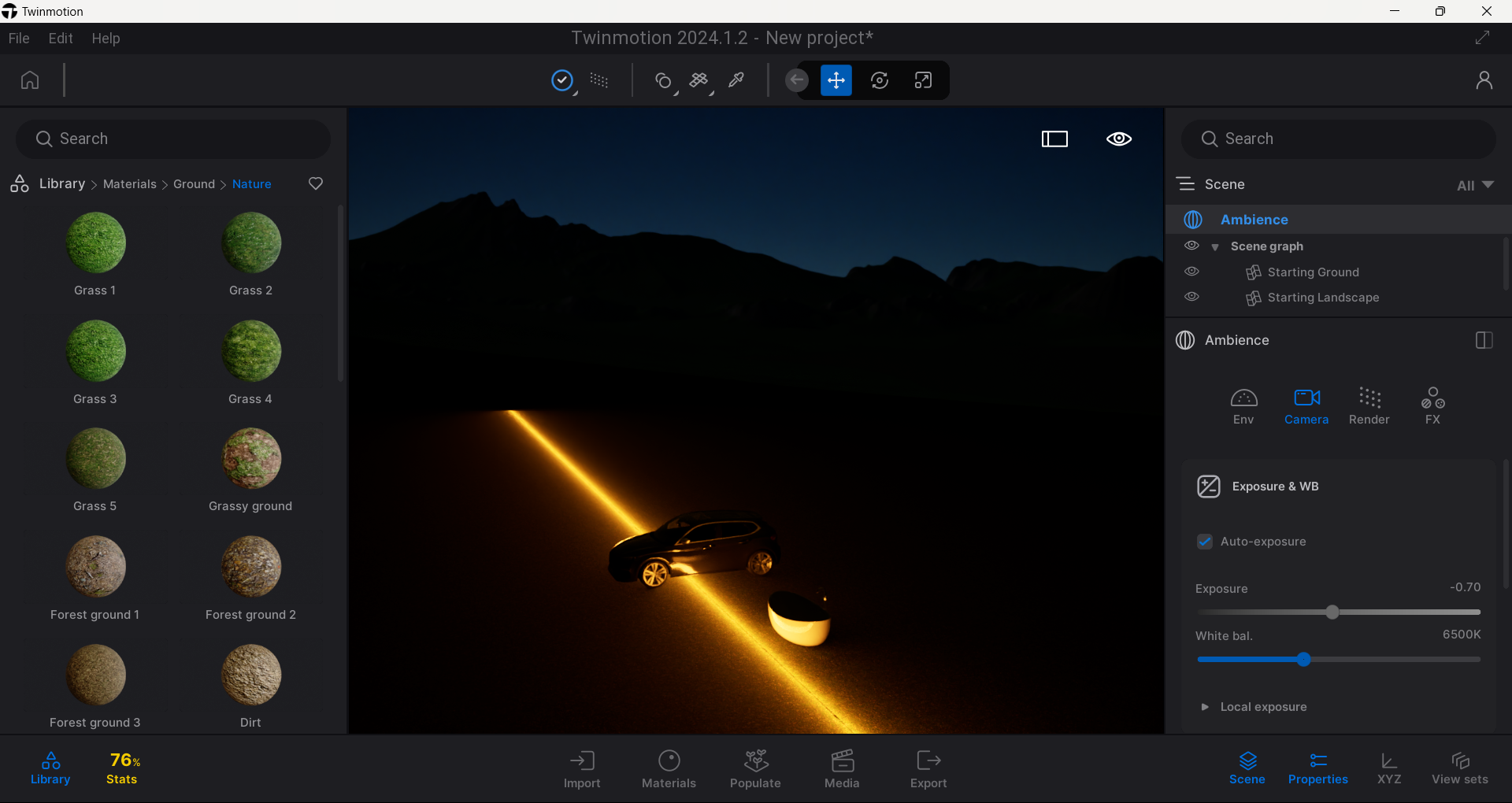The height and width of the screenshot is (803, 1512).
Task: Toggle the viewport split layout icon
Action: pyautogui.click(x=1054, y=139)
